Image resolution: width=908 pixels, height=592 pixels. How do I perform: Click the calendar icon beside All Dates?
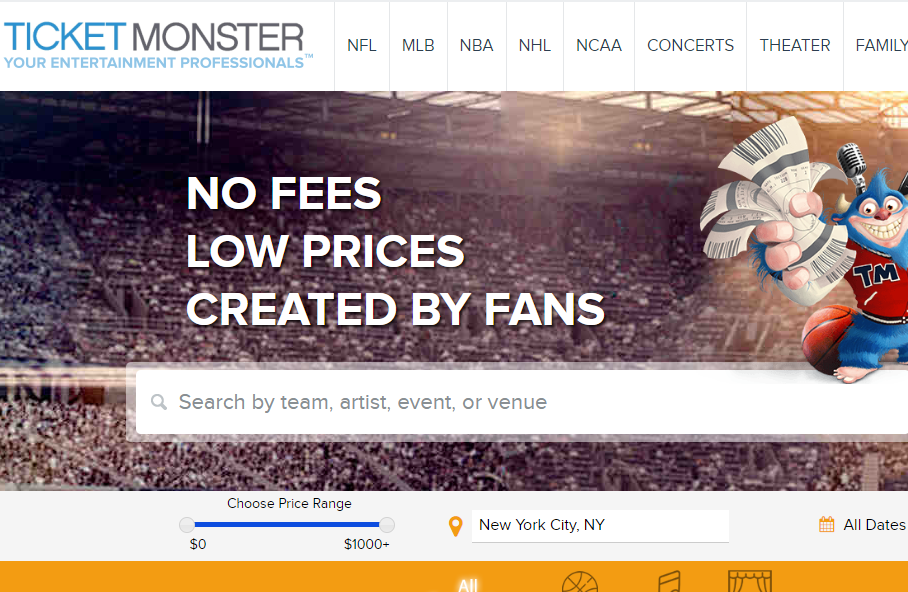826,525
